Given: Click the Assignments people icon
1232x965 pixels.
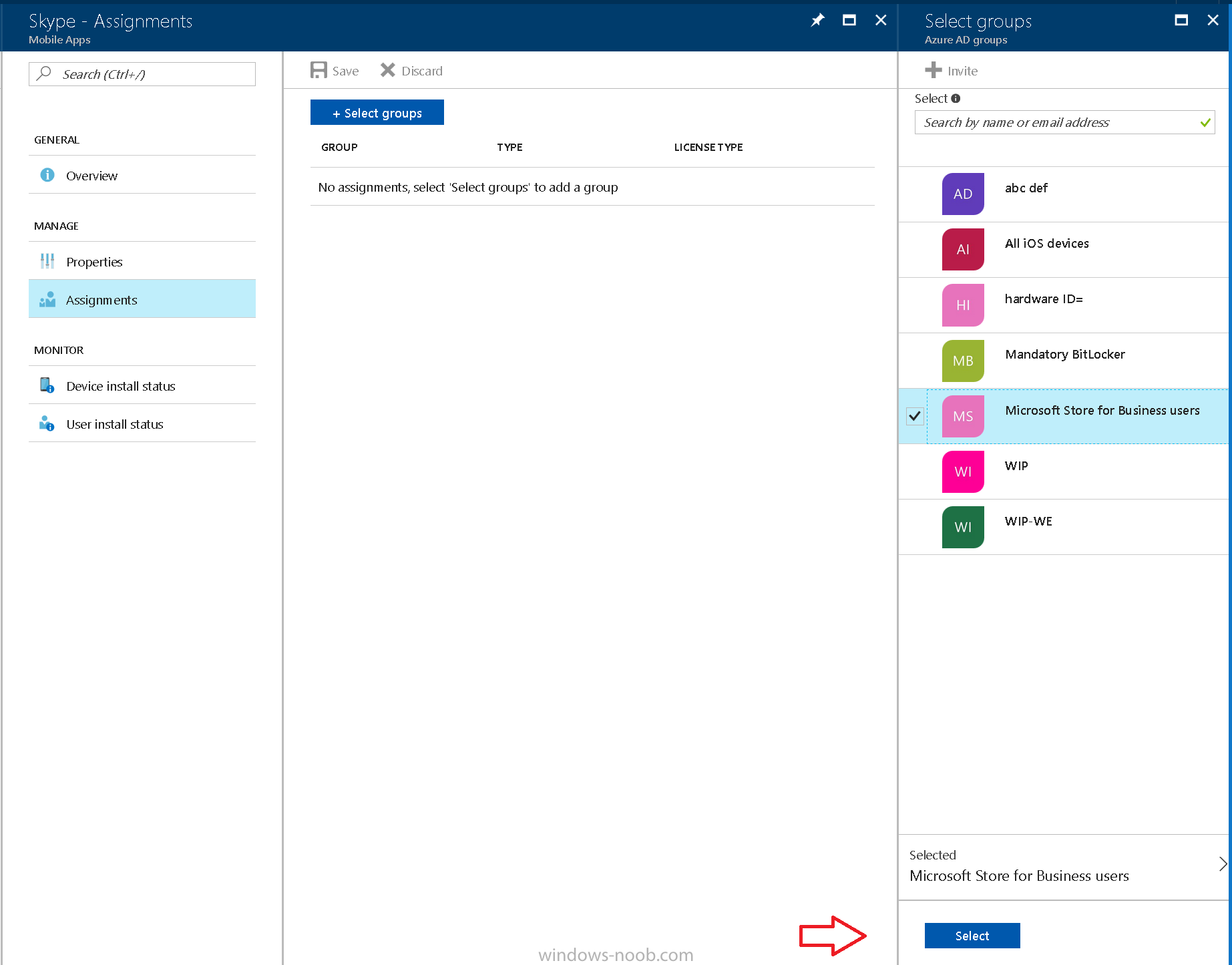Looking at the screenshot, I should 47,299.
